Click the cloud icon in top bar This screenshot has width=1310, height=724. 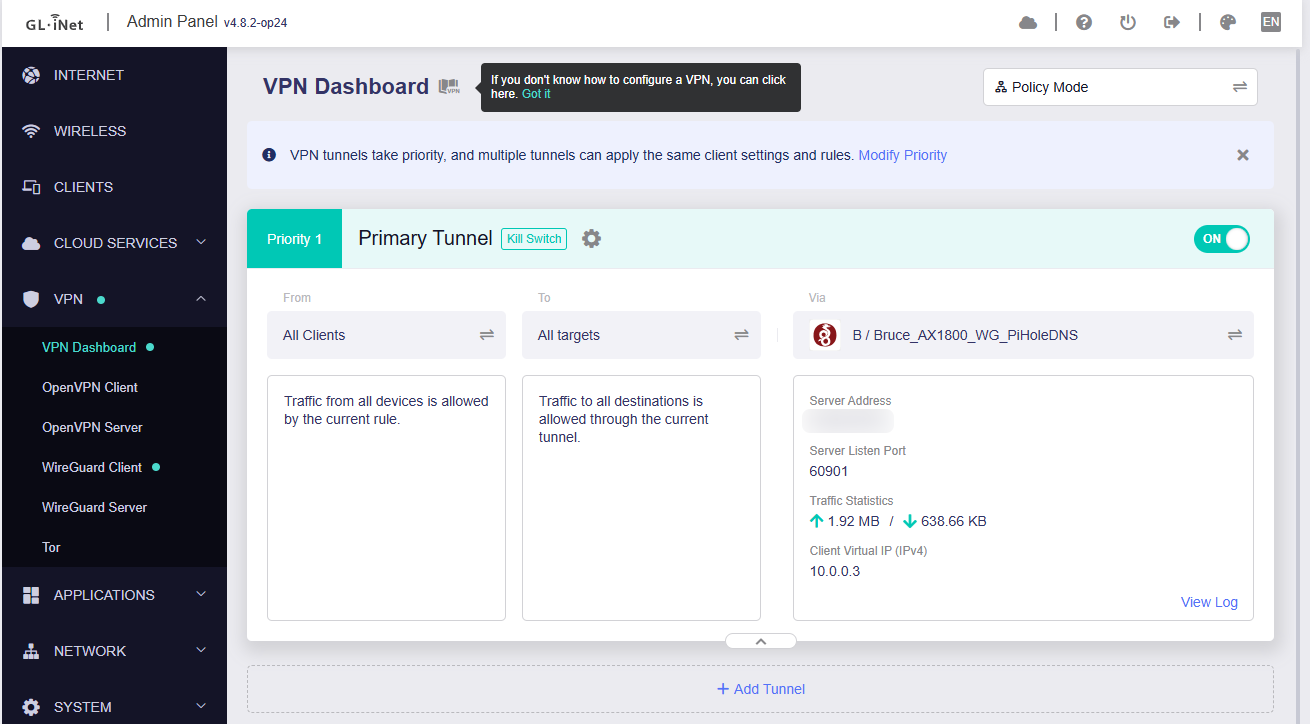[1028, 23]
